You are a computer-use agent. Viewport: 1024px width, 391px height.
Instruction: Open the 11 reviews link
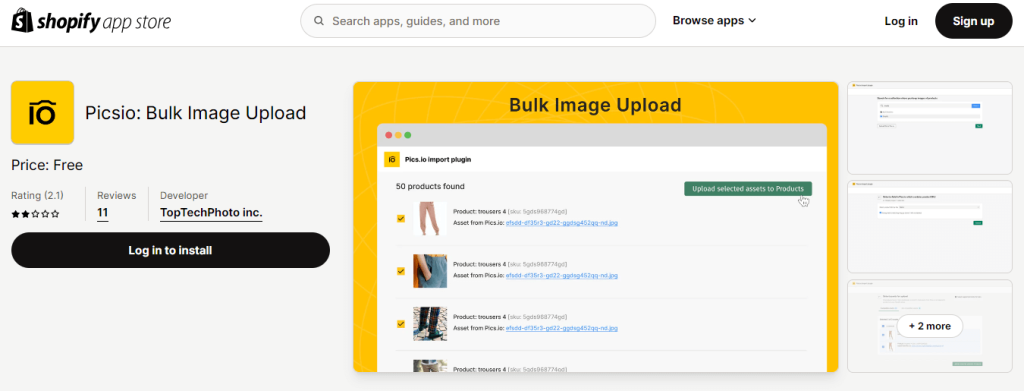(103, 213)
